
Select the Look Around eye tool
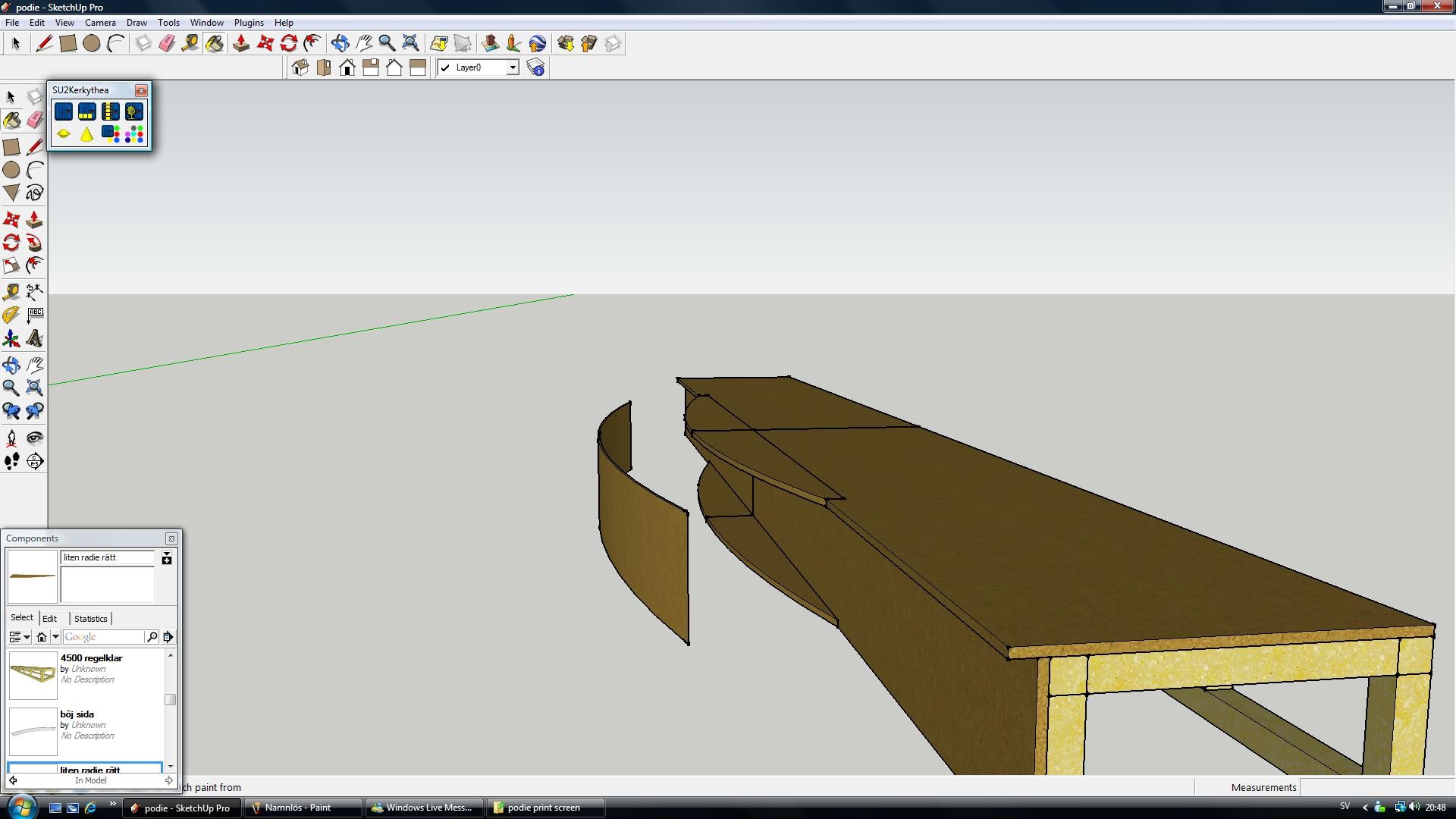pos(35,438)
